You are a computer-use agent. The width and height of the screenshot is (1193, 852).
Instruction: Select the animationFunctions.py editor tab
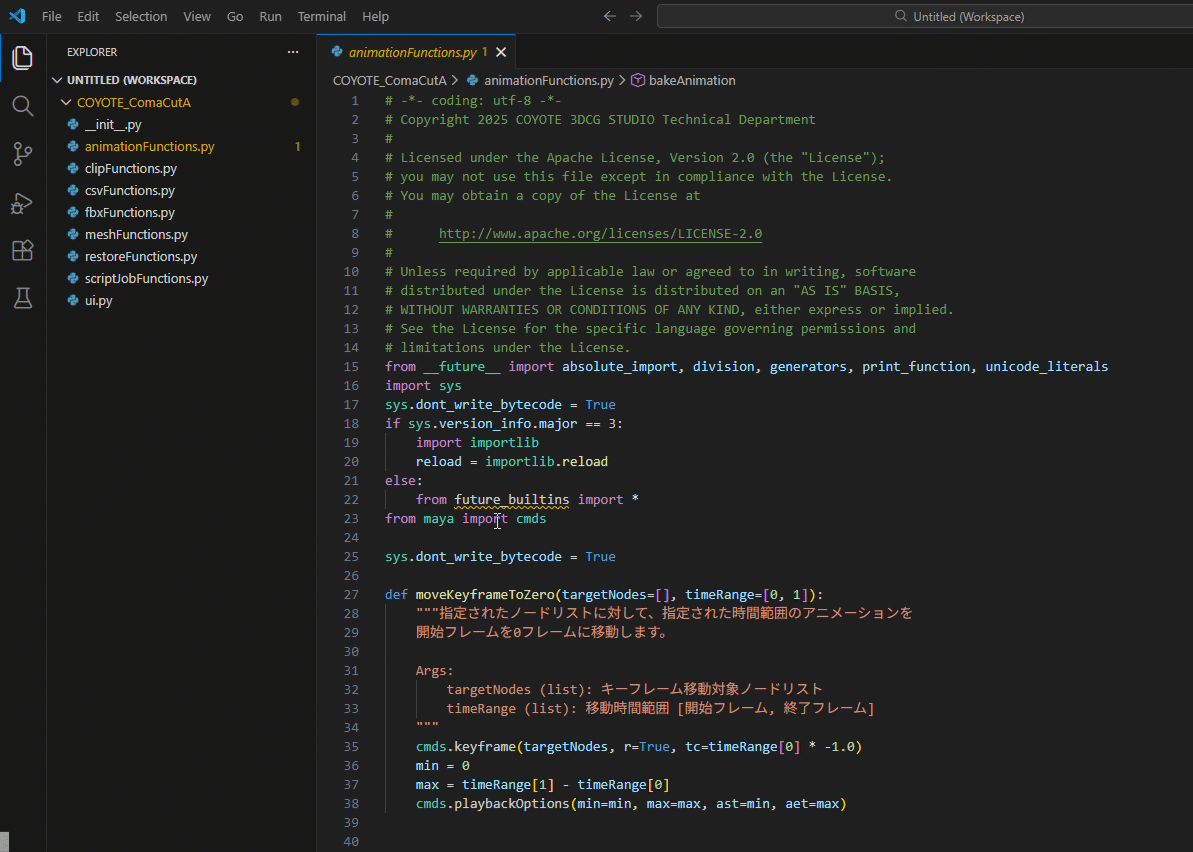[x=412, y=52]
